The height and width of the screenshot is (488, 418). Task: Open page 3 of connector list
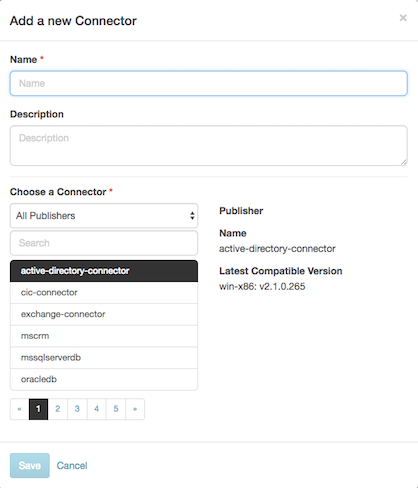(x=77, y=409)
